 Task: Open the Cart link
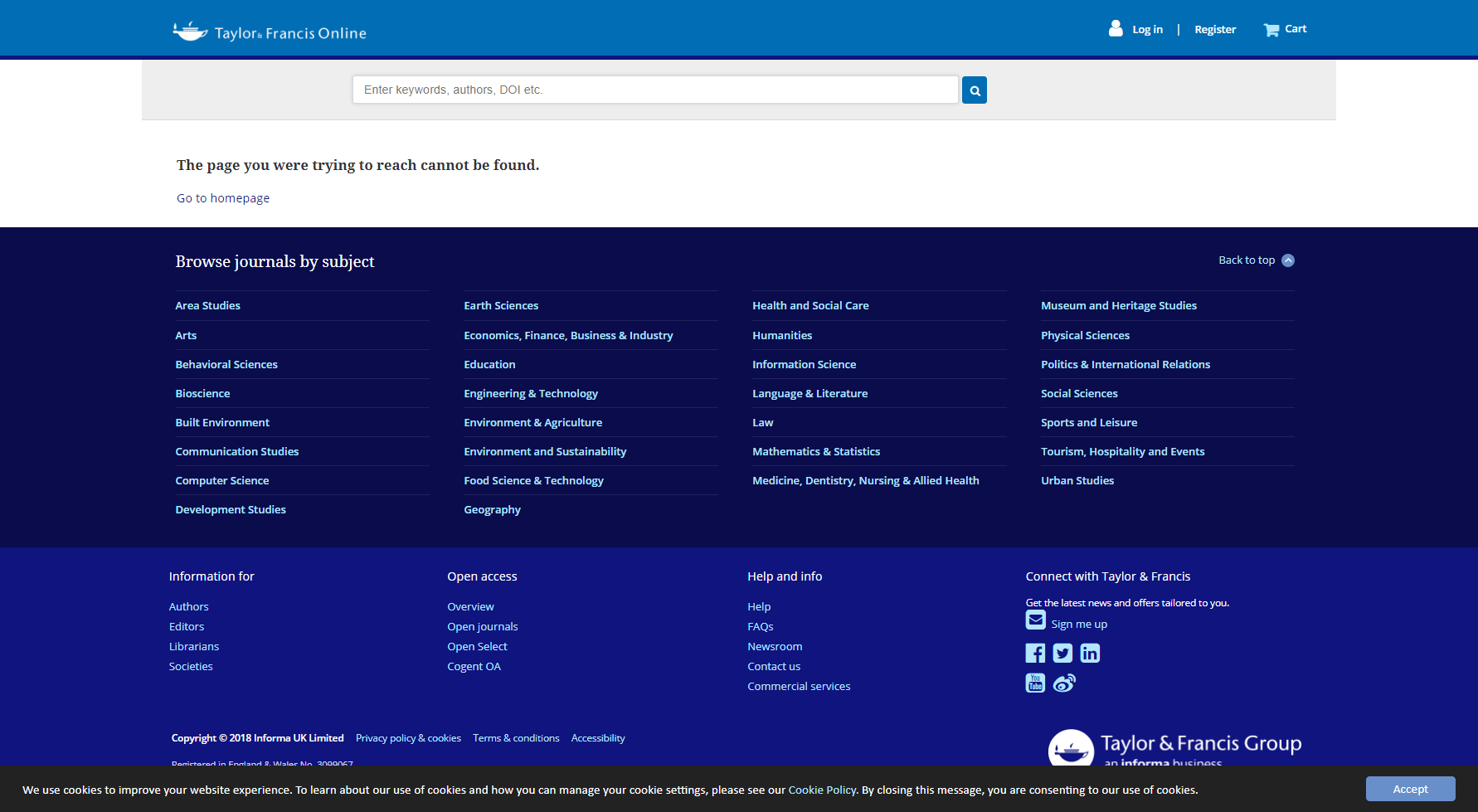(1296, 28)
